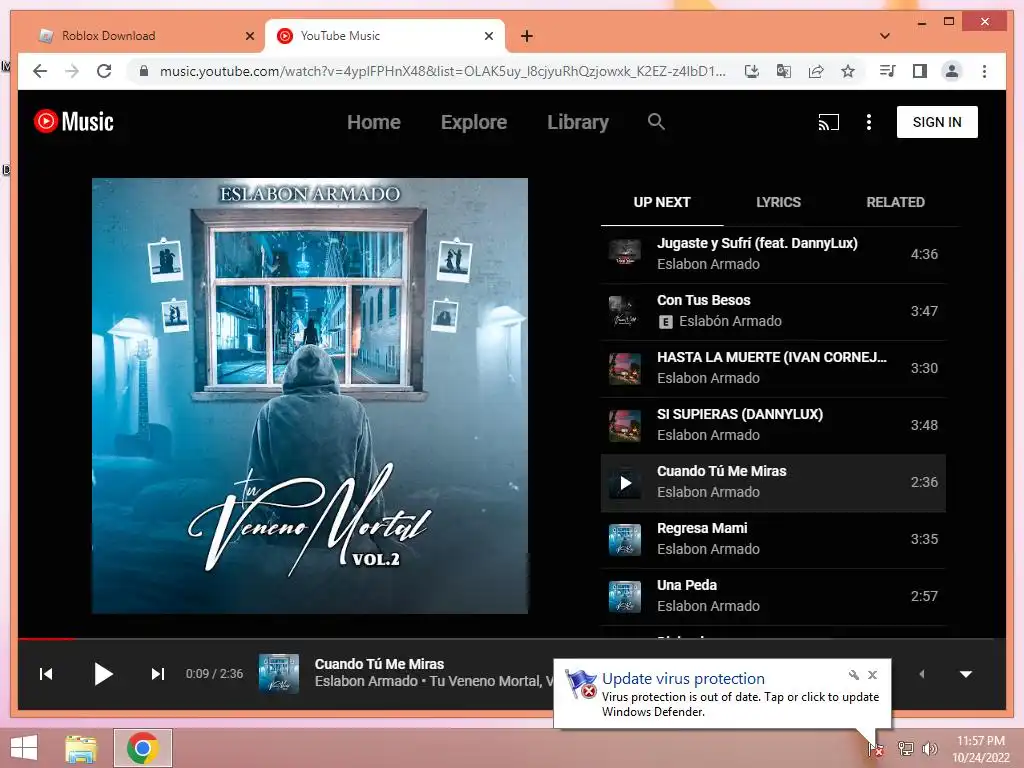Select the YouTube Music browser tab
Image resolution: width=1024 pixels, height=768 pixels.
pos(384,36)
